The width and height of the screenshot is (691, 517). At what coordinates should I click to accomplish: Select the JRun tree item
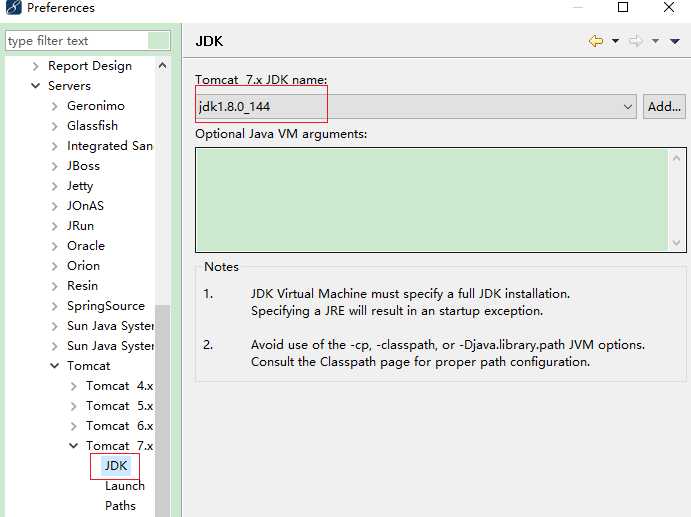pyautogui.click(x=80, y=226)
